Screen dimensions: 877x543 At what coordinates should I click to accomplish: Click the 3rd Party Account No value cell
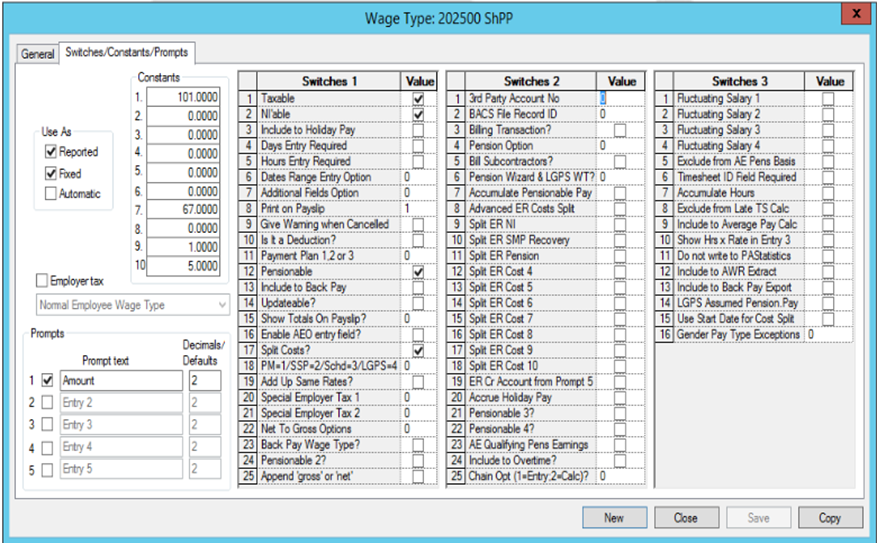tap(621, 98)
